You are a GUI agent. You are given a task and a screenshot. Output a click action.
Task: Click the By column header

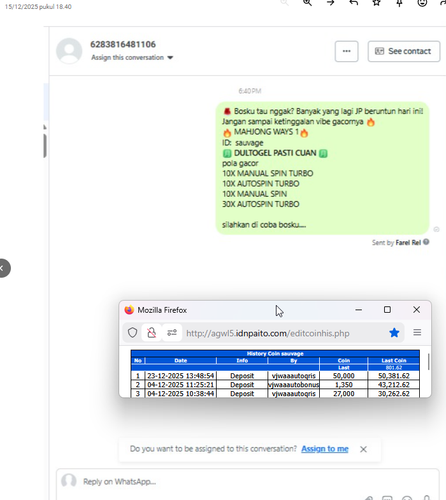294,361
